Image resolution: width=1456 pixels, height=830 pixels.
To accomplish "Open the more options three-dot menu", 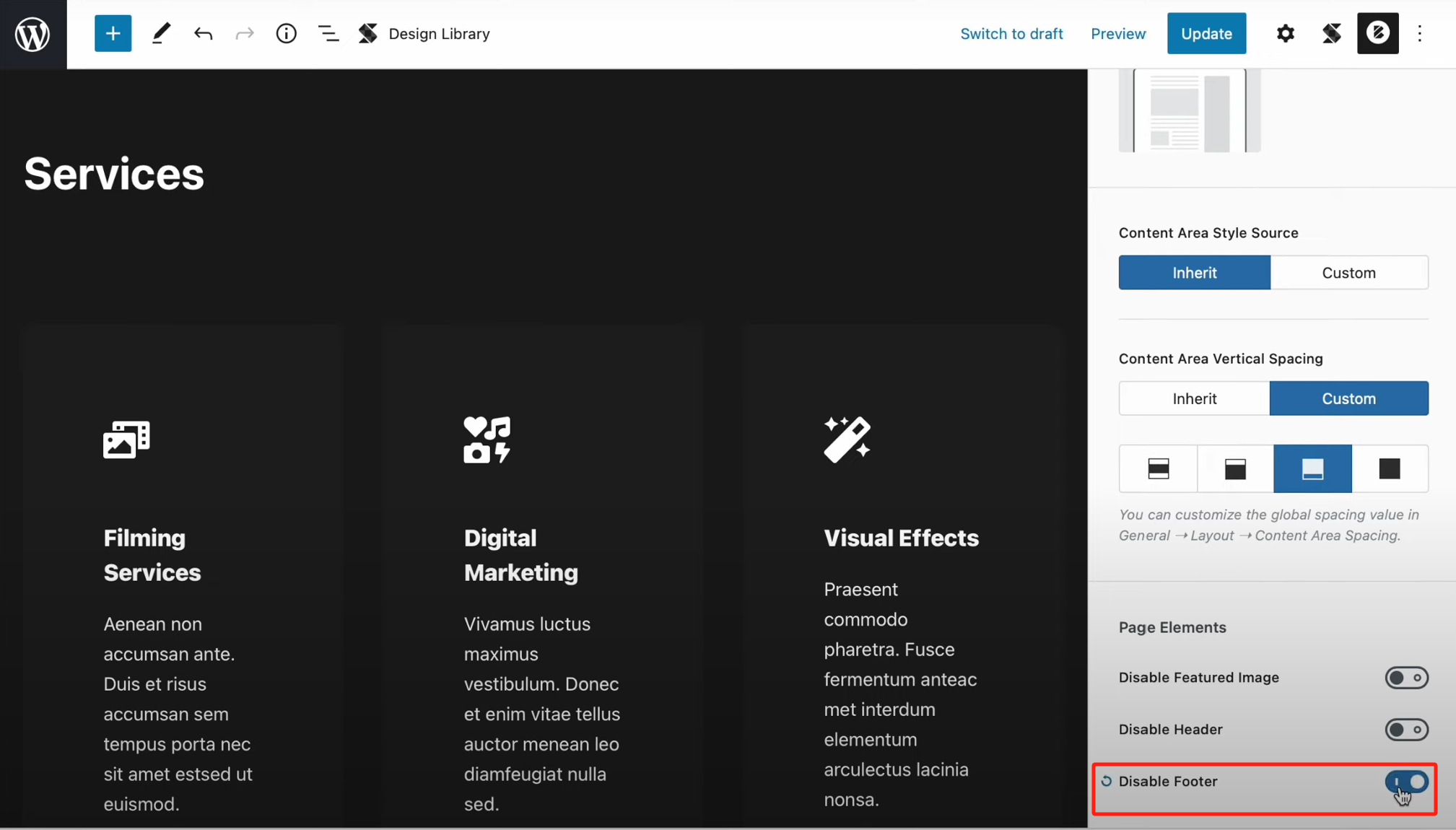I will click(x=1419, y=33).
